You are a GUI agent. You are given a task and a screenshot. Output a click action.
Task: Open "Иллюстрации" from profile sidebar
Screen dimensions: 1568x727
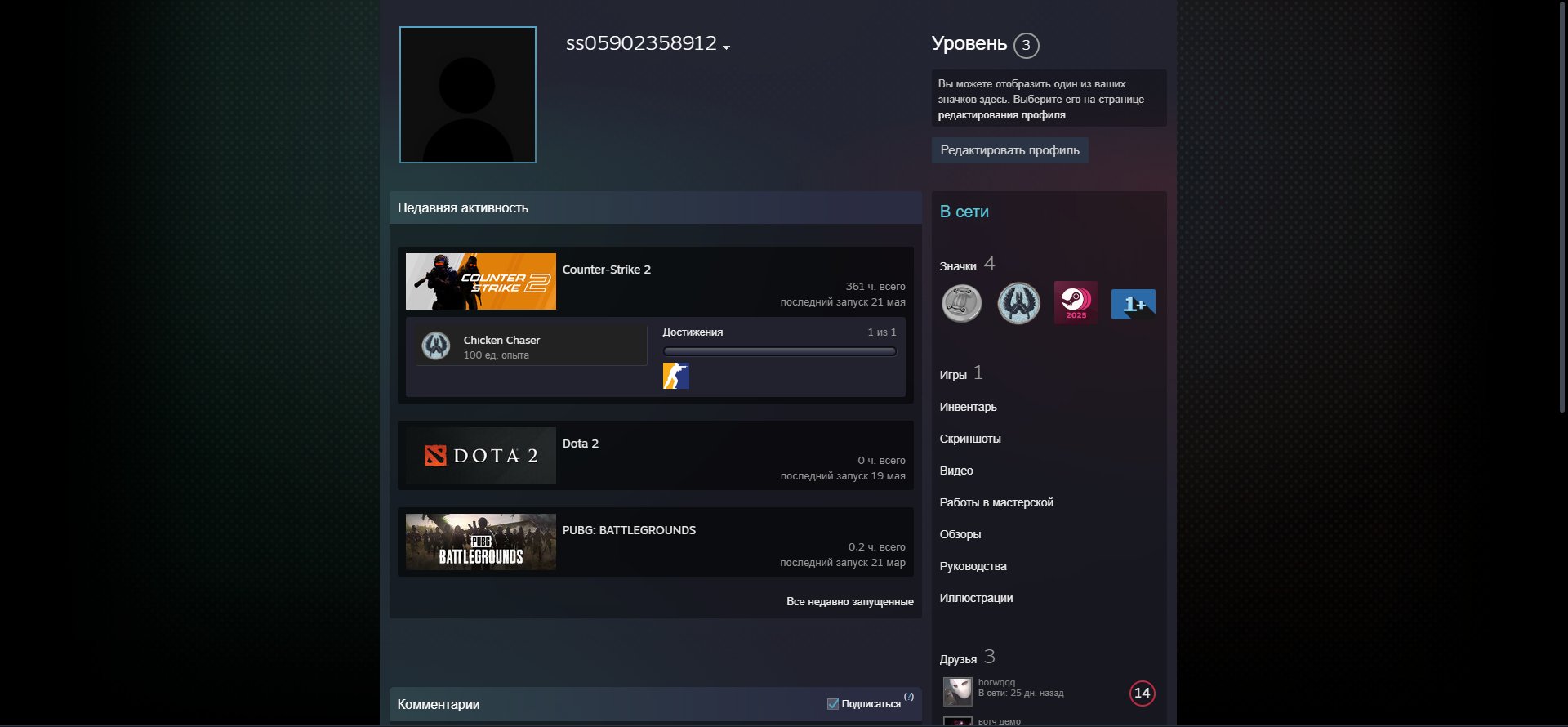coord(976,598)
